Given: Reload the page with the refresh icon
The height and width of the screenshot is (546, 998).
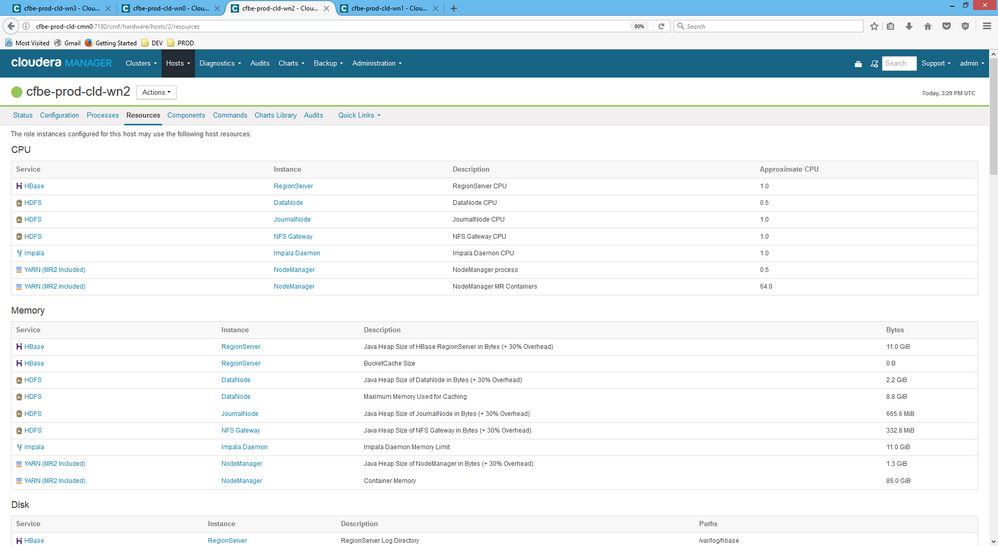Looking at the screenshot, I should [x=661, y=26].
